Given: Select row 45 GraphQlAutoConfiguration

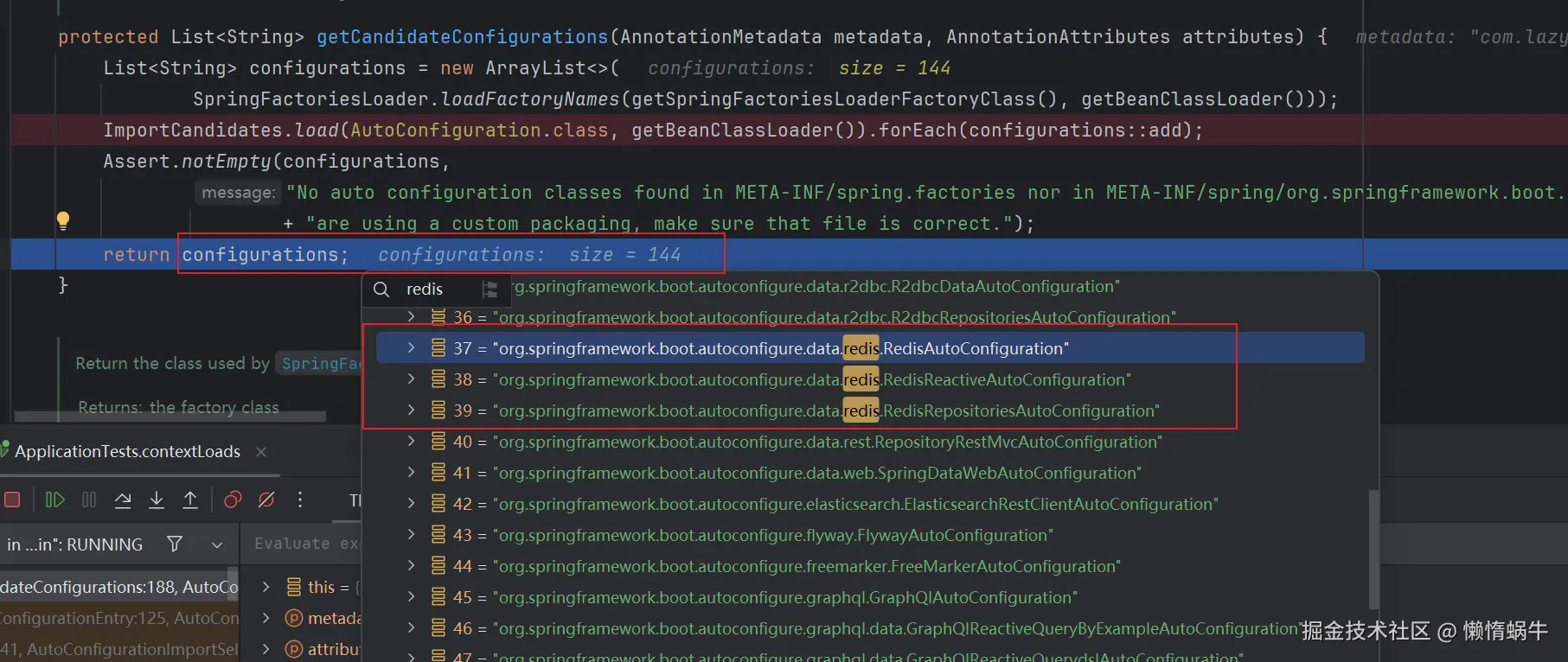Looking at the screenshot, I should coord(870,597).
